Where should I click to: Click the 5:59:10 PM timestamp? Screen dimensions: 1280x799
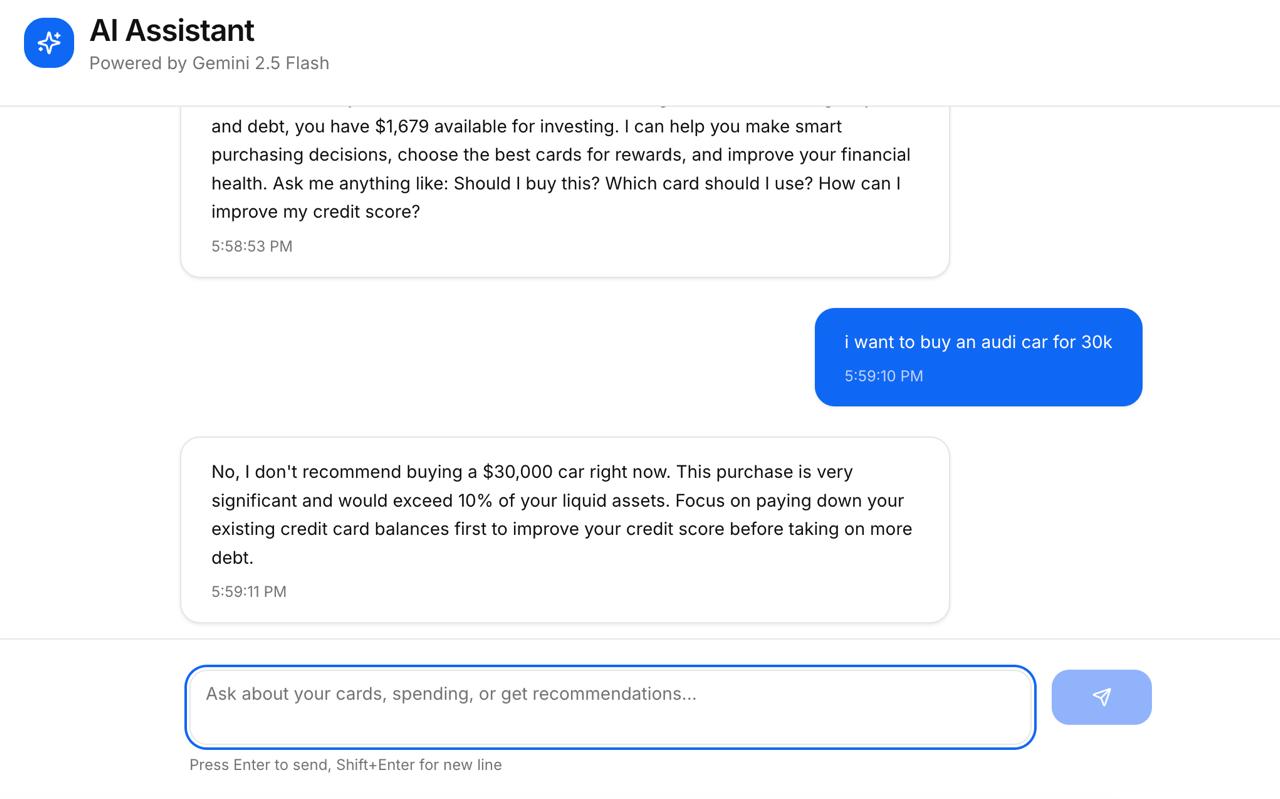coord(883,376)
